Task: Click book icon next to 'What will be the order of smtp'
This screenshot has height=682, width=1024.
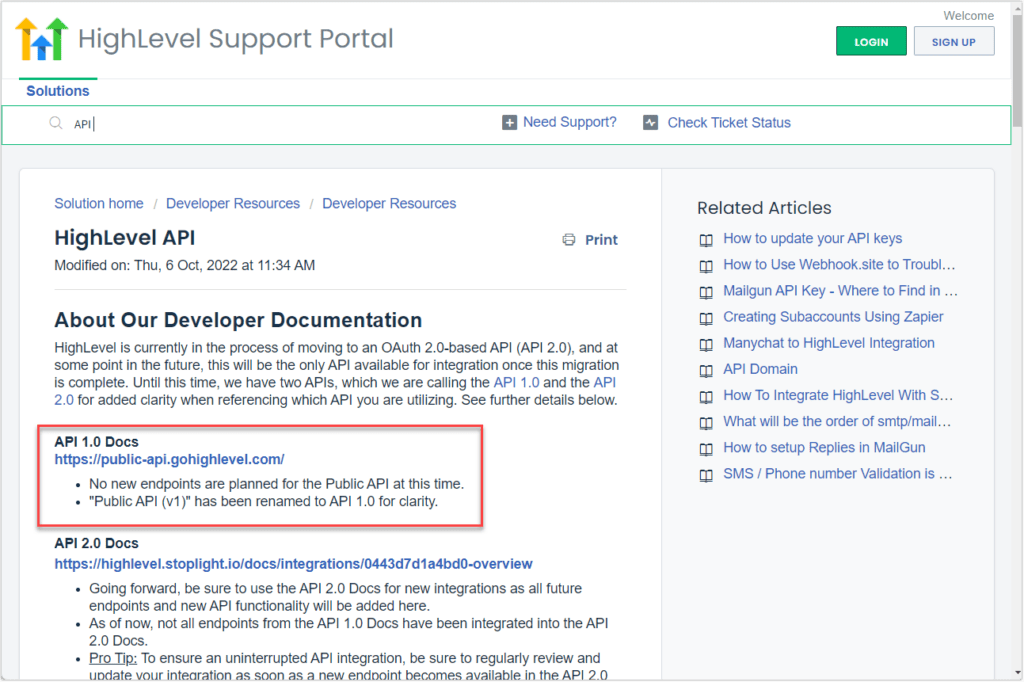Action: coord(706,423)
